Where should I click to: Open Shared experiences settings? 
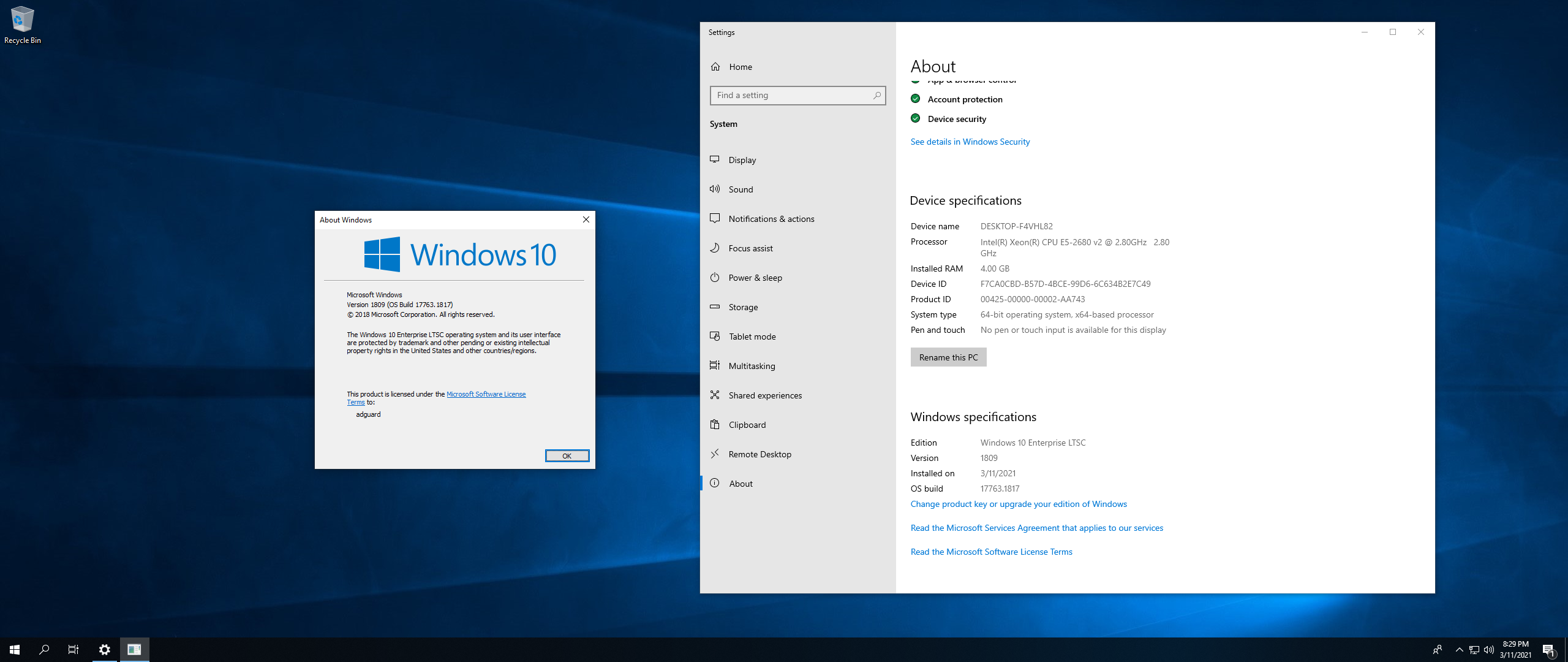point(797,395)
